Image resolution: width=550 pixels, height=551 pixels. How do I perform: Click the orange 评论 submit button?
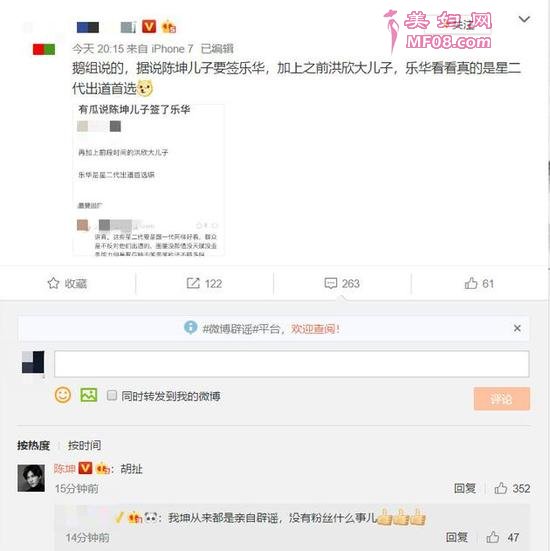[x=502, y=398]
